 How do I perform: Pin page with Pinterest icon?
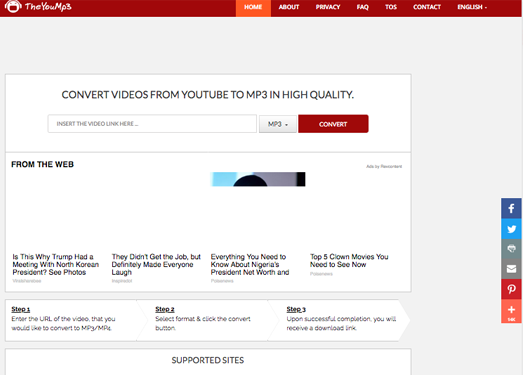click(x=511, y=289)
